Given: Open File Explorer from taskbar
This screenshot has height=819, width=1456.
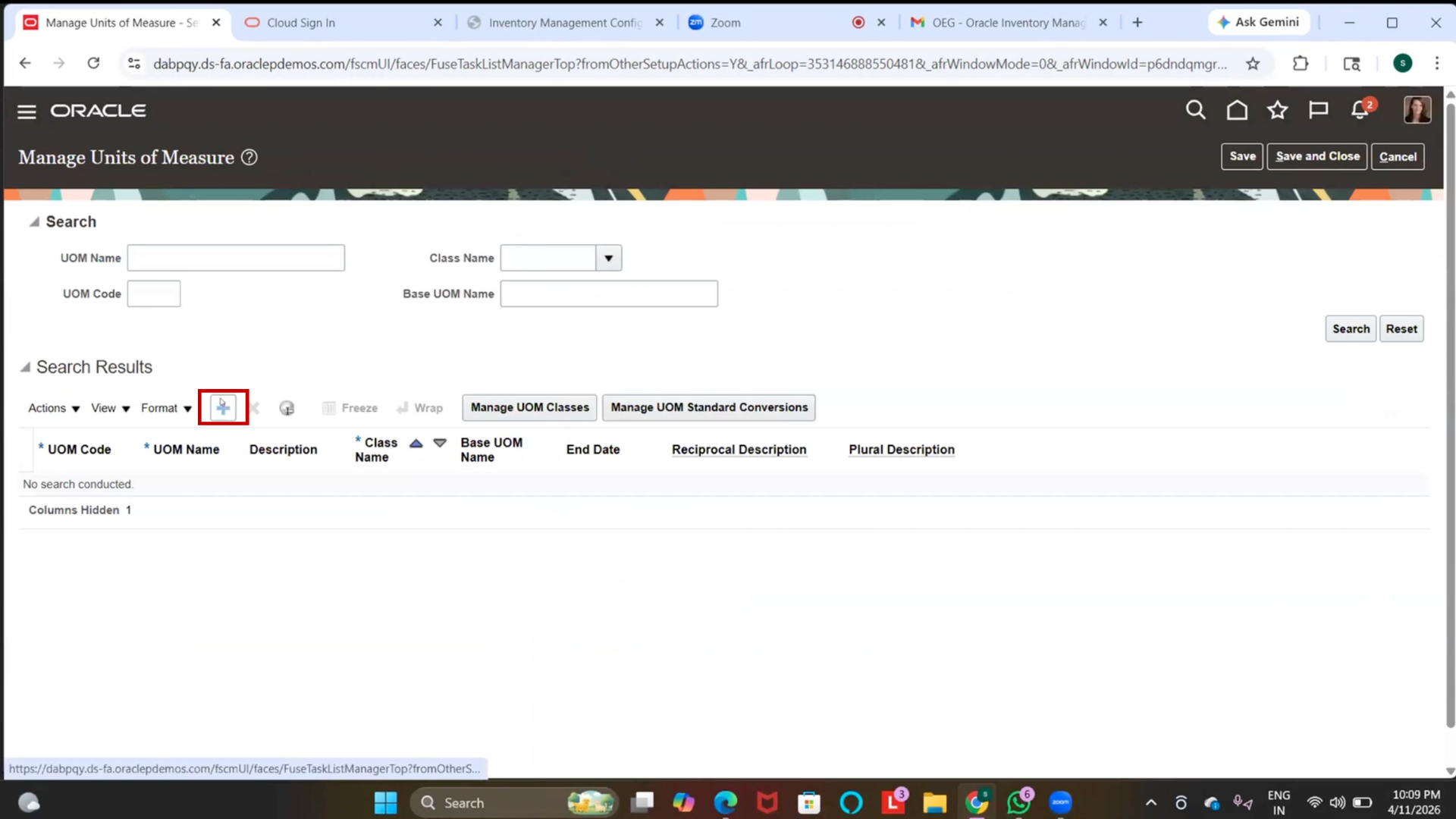Looking at the screenshot, I should point(934,802).
